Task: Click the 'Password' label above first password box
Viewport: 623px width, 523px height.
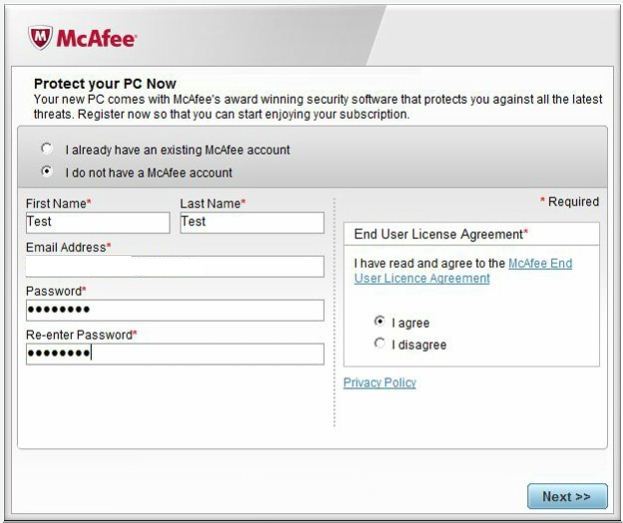Action: pyautogui.click(x=56, y=291)
